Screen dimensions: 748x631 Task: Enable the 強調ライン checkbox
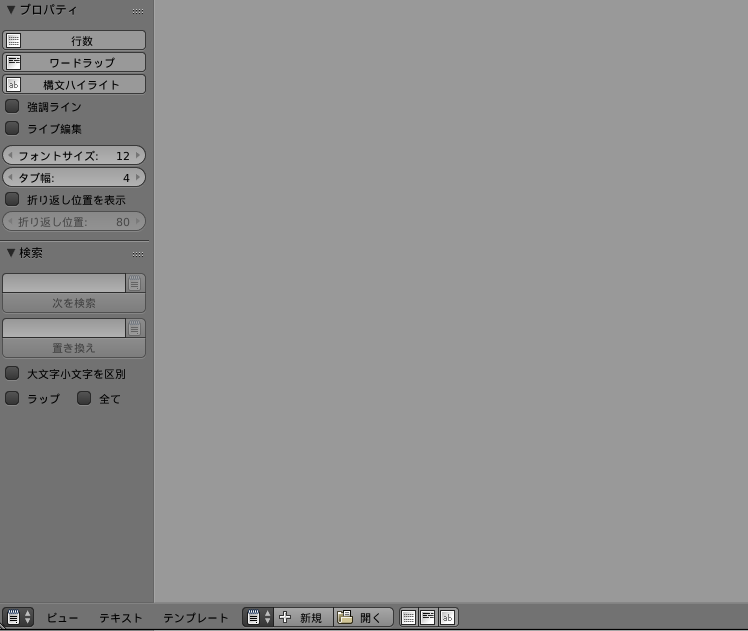[x=12, y=106]
